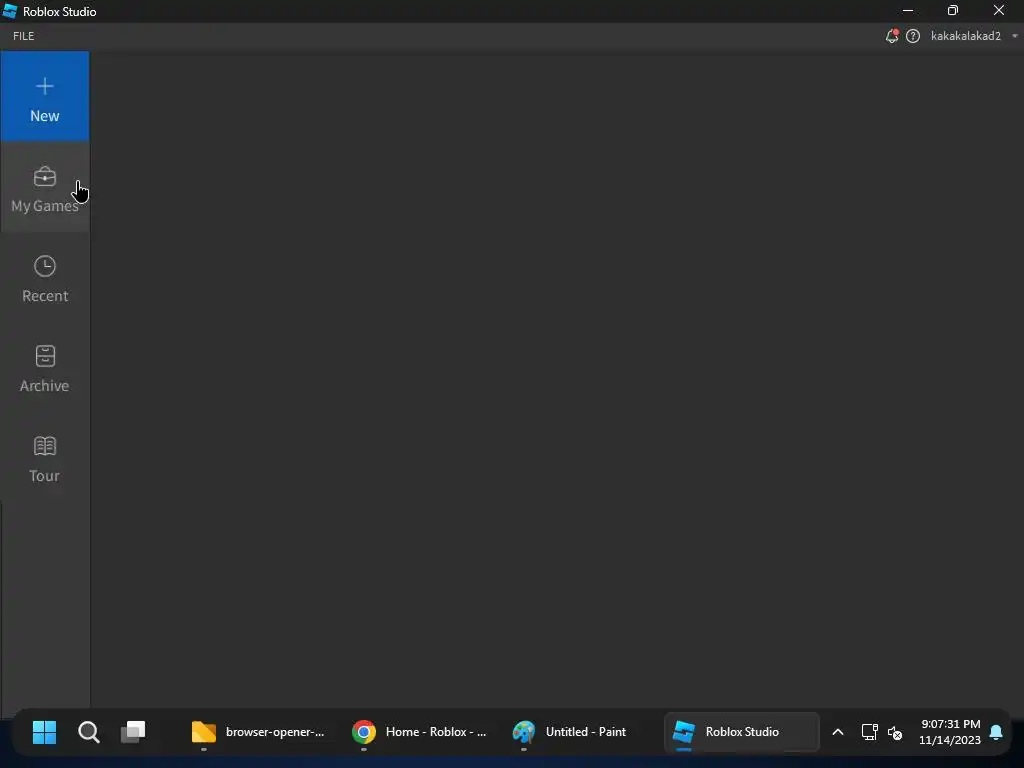Close the Roblox Studio window
Viewport: 1024px width, 768px height.
pos(999,10)
